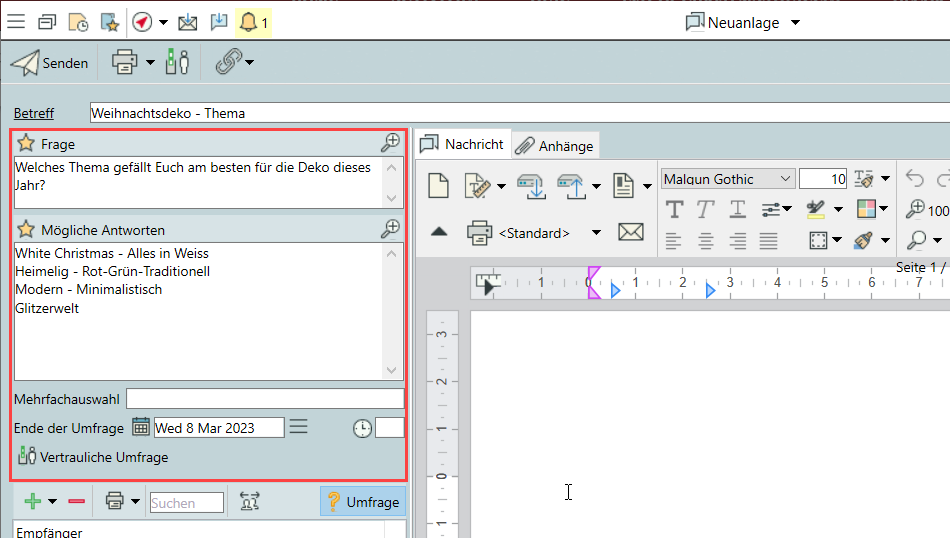Open the color palette swatch icon
Viewport: 950px width, 538px height.
[866, 209]
